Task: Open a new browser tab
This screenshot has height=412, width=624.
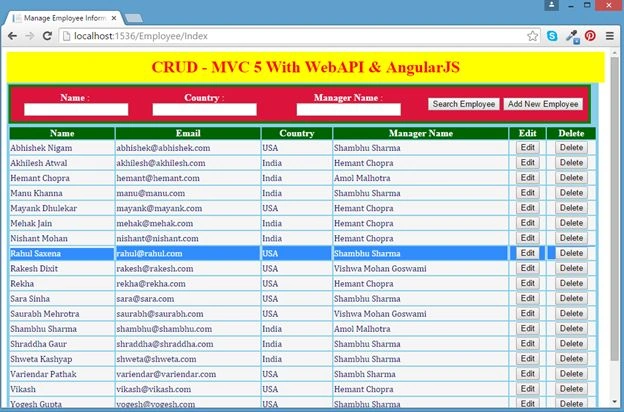Action: pos(133,18)
